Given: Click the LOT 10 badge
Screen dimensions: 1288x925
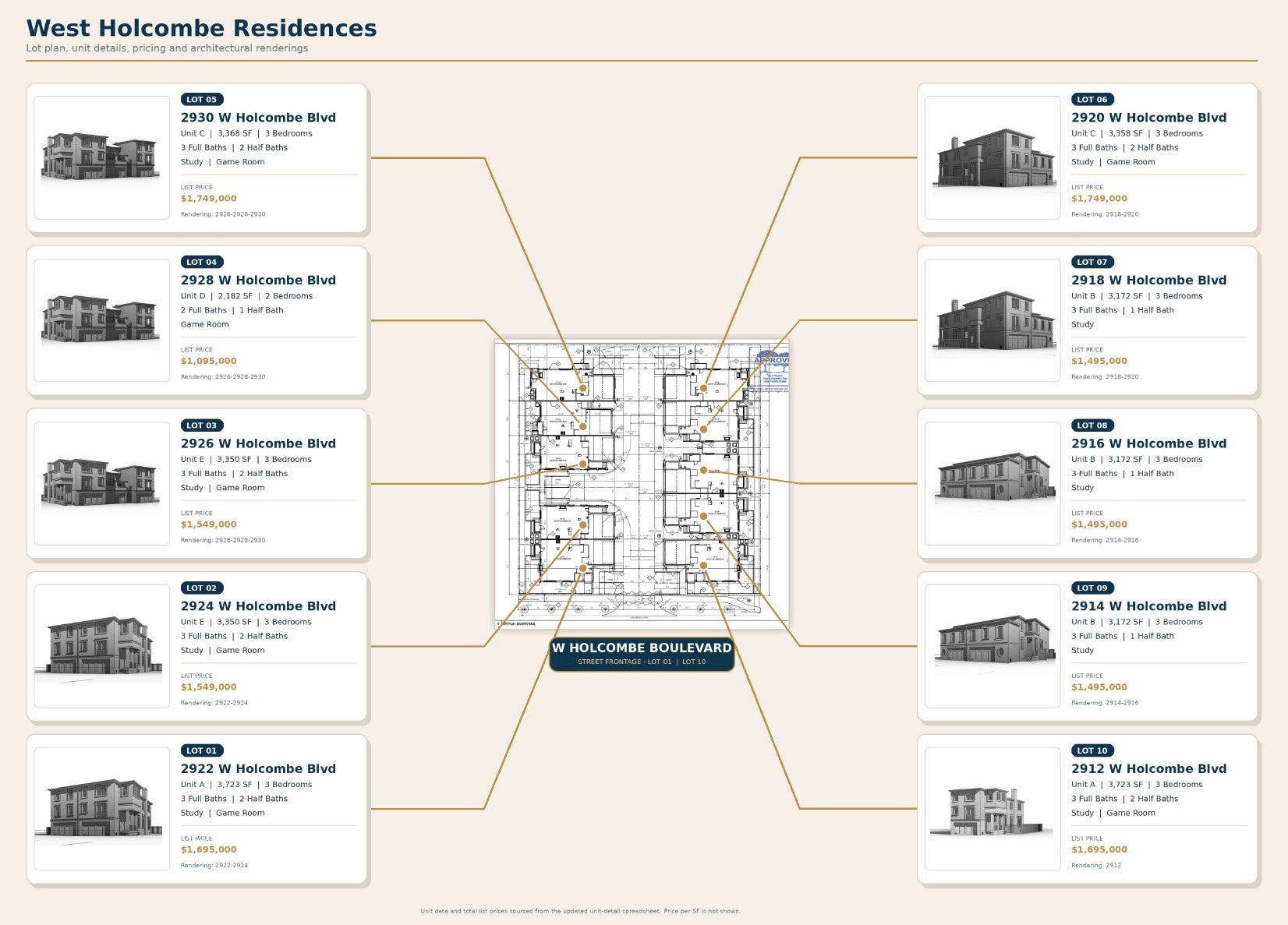Looking at the screenshot, I should tap(1092, 750).
